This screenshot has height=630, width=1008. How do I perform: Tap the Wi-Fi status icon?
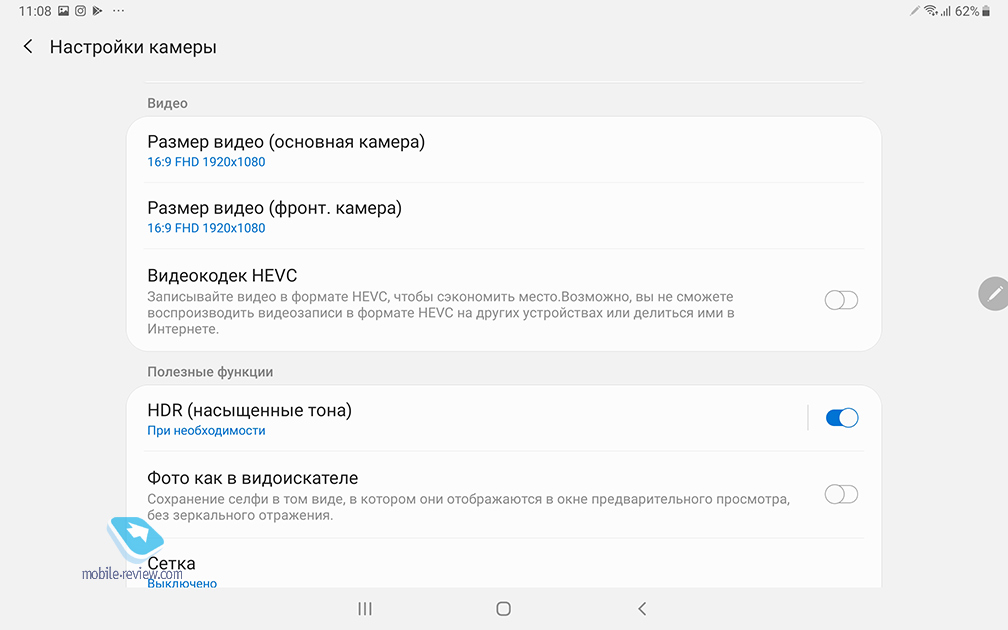point(931,11)
